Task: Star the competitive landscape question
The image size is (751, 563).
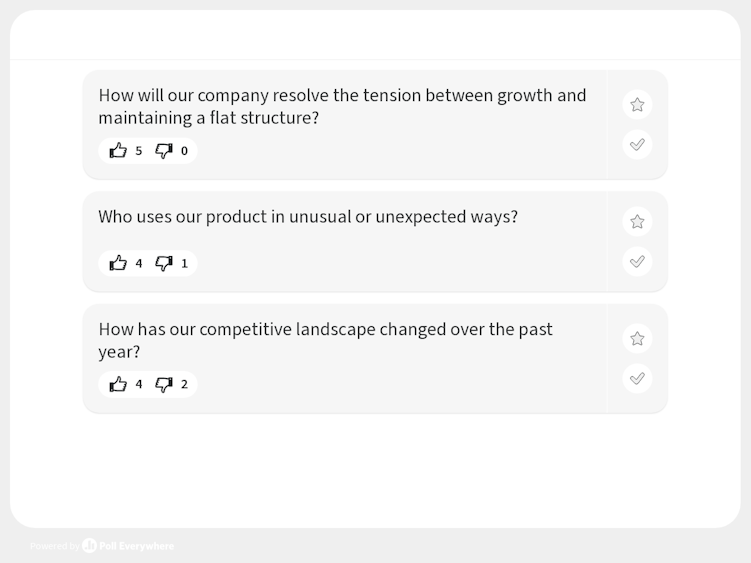Action: [637, 339]
